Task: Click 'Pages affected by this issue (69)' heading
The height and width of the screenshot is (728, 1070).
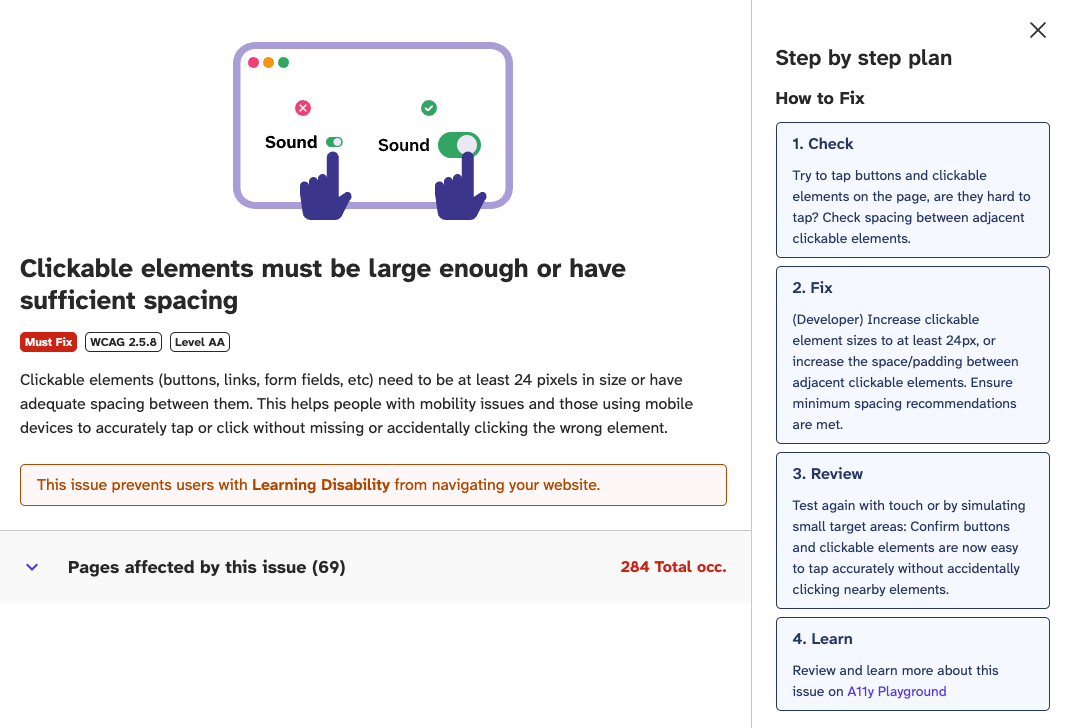Action: click(207, 567)
